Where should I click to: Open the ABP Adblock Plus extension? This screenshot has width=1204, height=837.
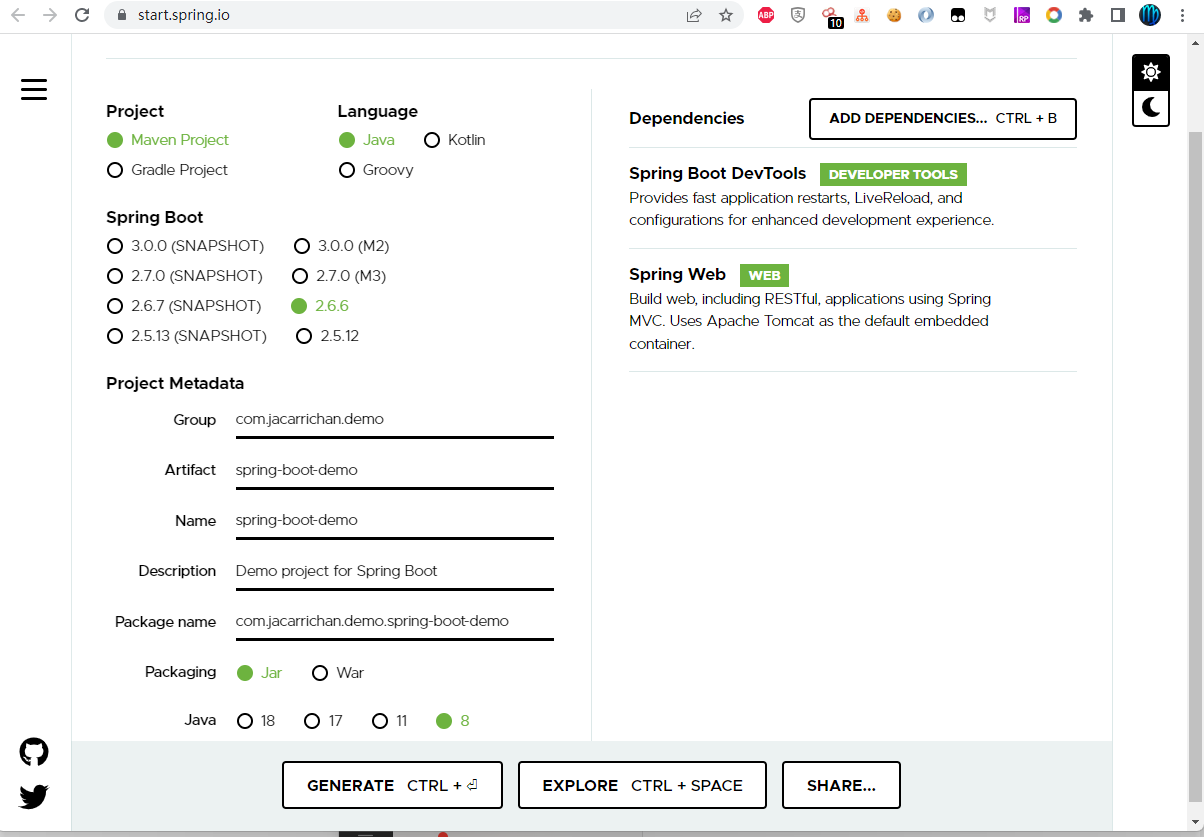(766, 15)
